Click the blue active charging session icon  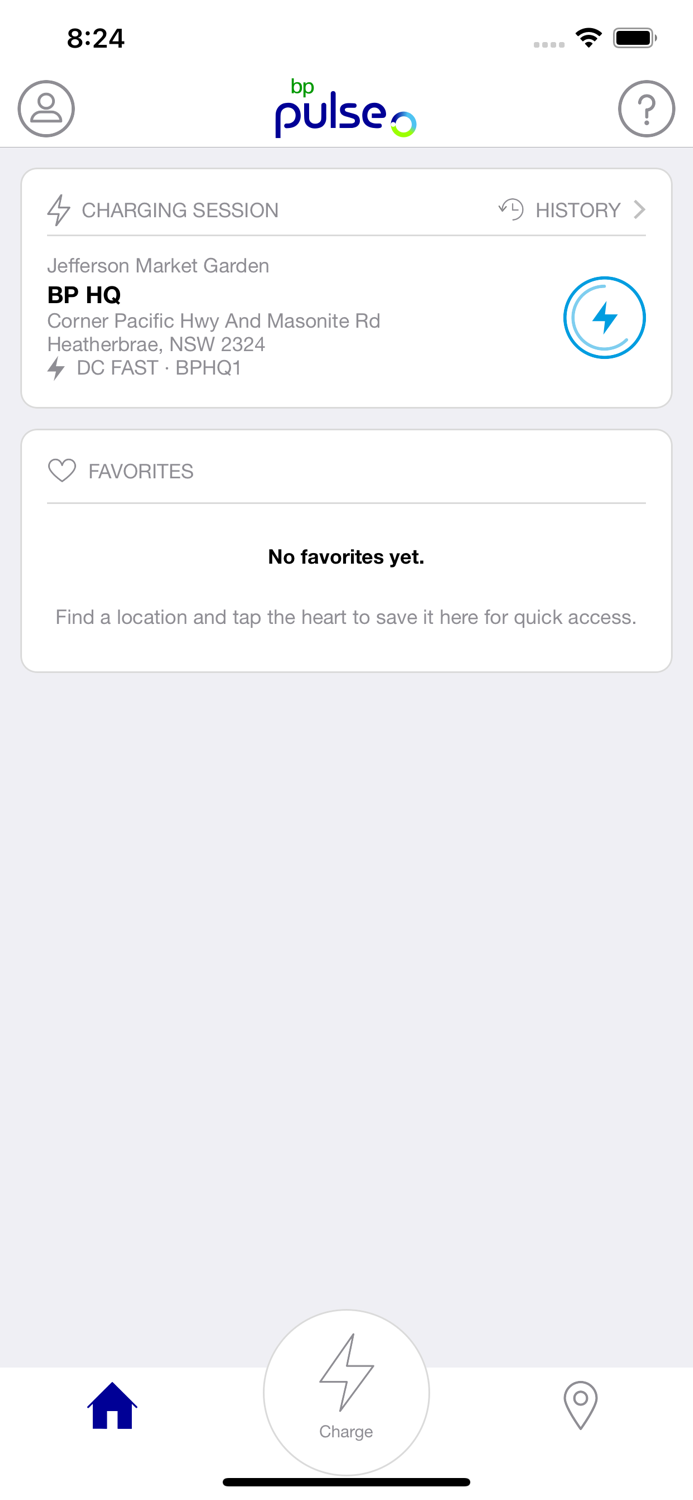(x=604, y=318)
